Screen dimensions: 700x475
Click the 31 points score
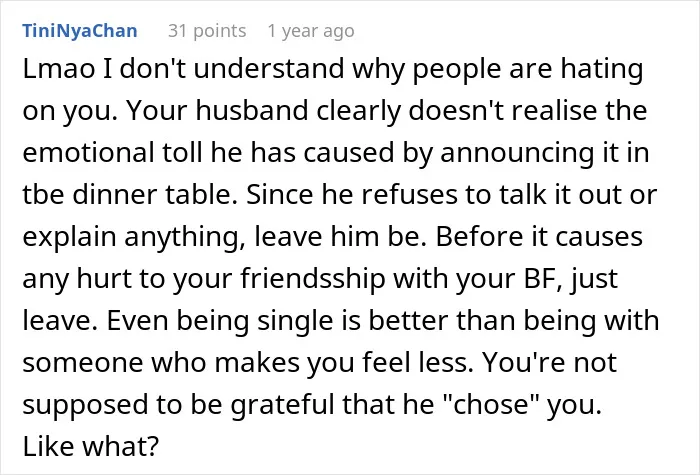pos(207,31)
